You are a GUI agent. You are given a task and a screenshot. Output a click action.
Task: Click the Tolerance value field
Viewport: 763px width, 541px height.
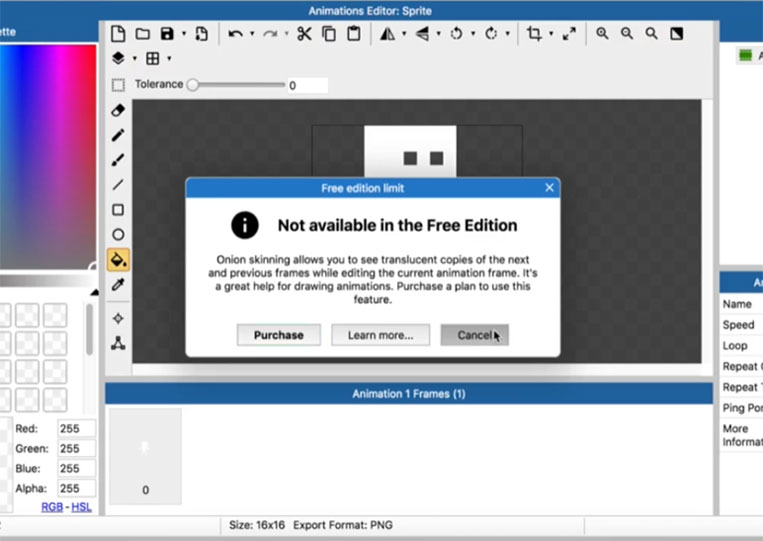(x=308, y=86)
